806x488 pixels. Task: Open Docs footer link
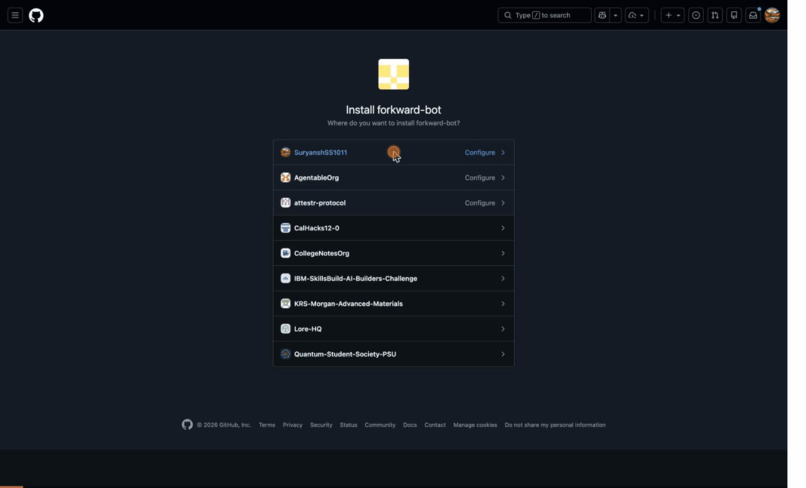pos(410,425)
